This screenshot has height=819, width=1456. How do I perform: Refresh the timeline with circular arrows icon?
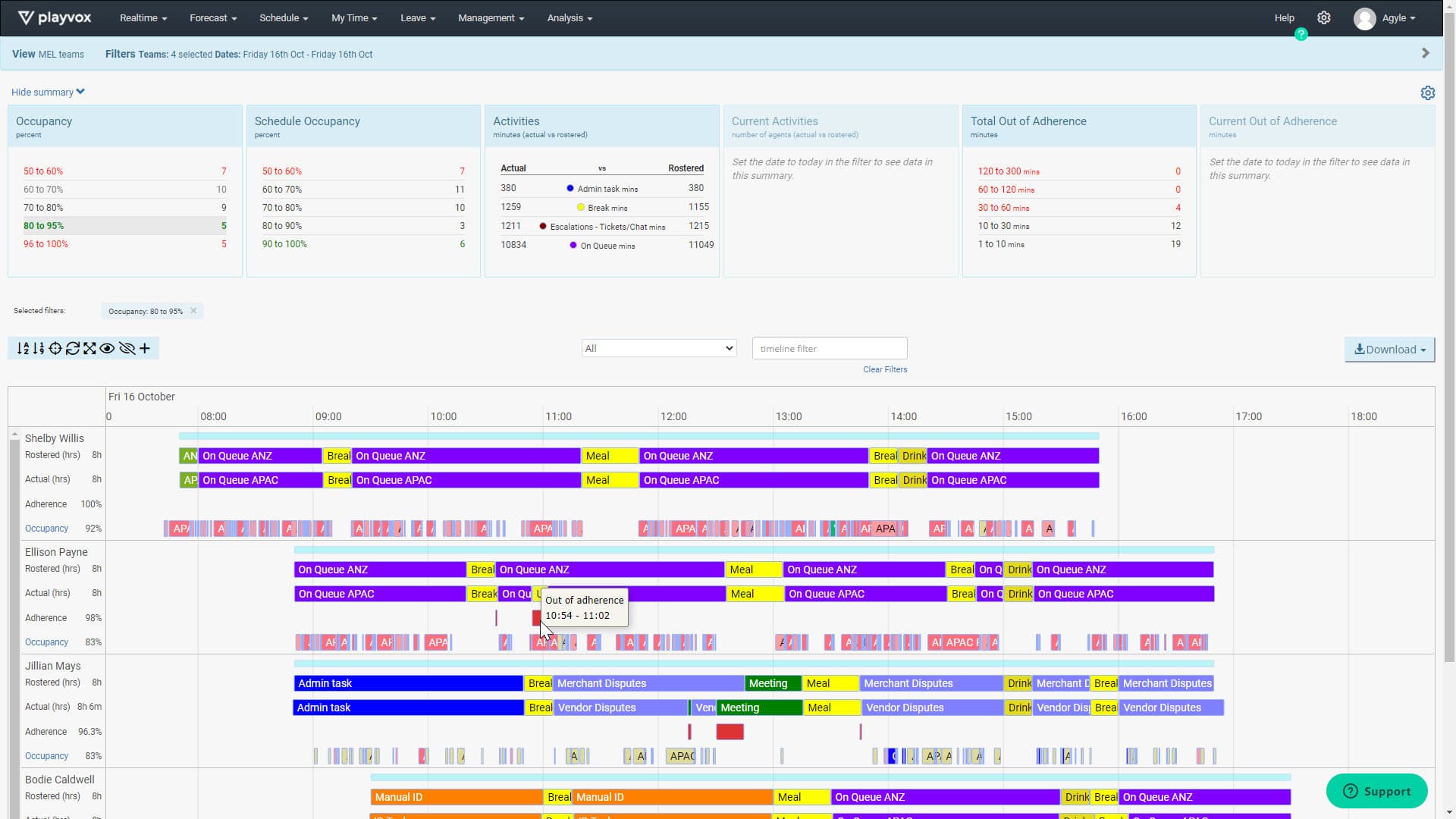(72, 348)
